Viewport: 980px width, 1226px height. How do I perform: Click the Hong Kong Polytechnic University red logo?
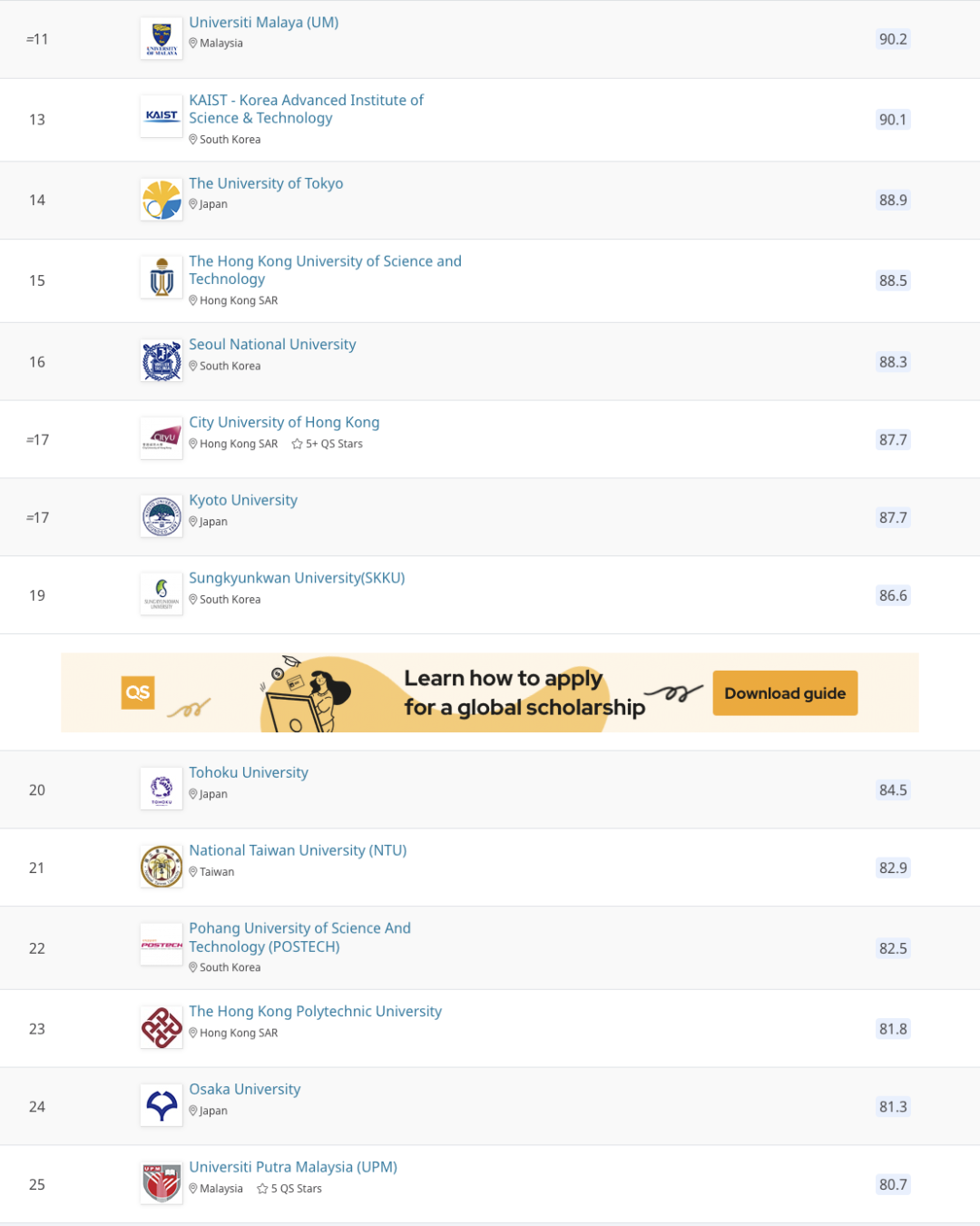[x=162, y=1028]
